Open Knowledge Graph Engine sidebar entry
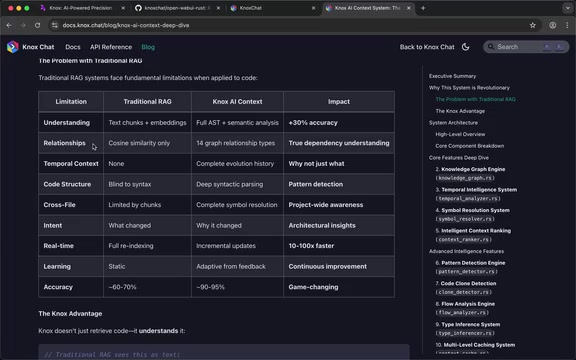 [470, 173]
